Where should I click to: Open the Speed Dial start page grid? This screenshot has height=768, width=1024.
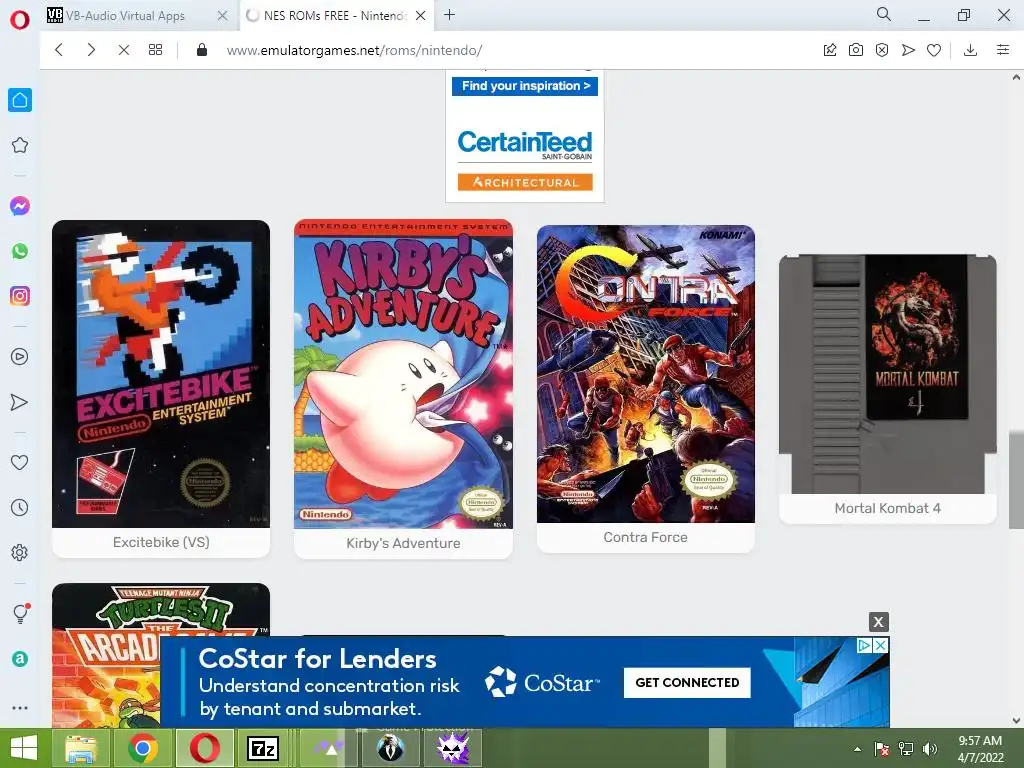(x=155, y=50)
